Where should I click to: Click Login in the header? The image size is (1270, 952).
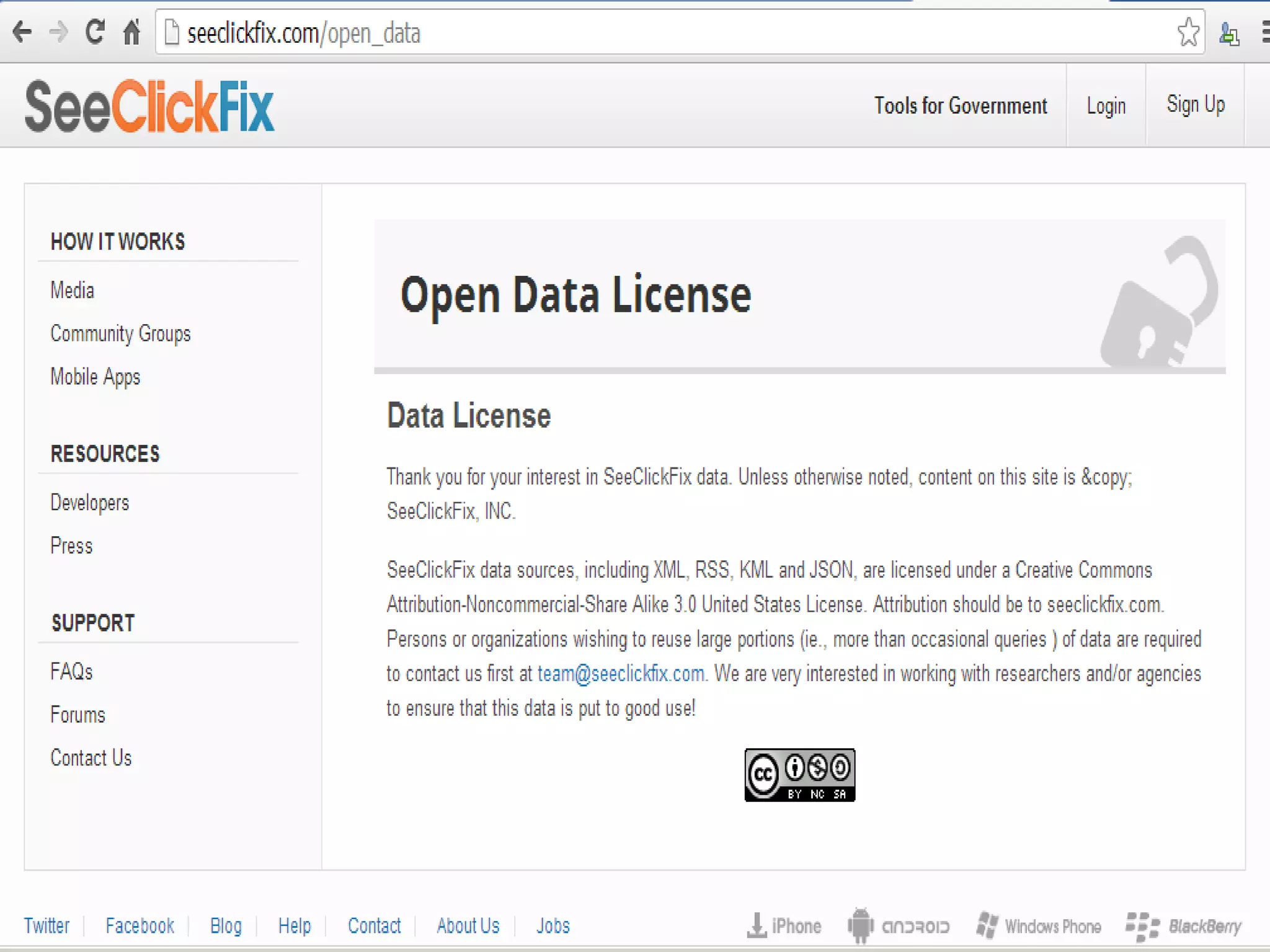pos(1106,106)
